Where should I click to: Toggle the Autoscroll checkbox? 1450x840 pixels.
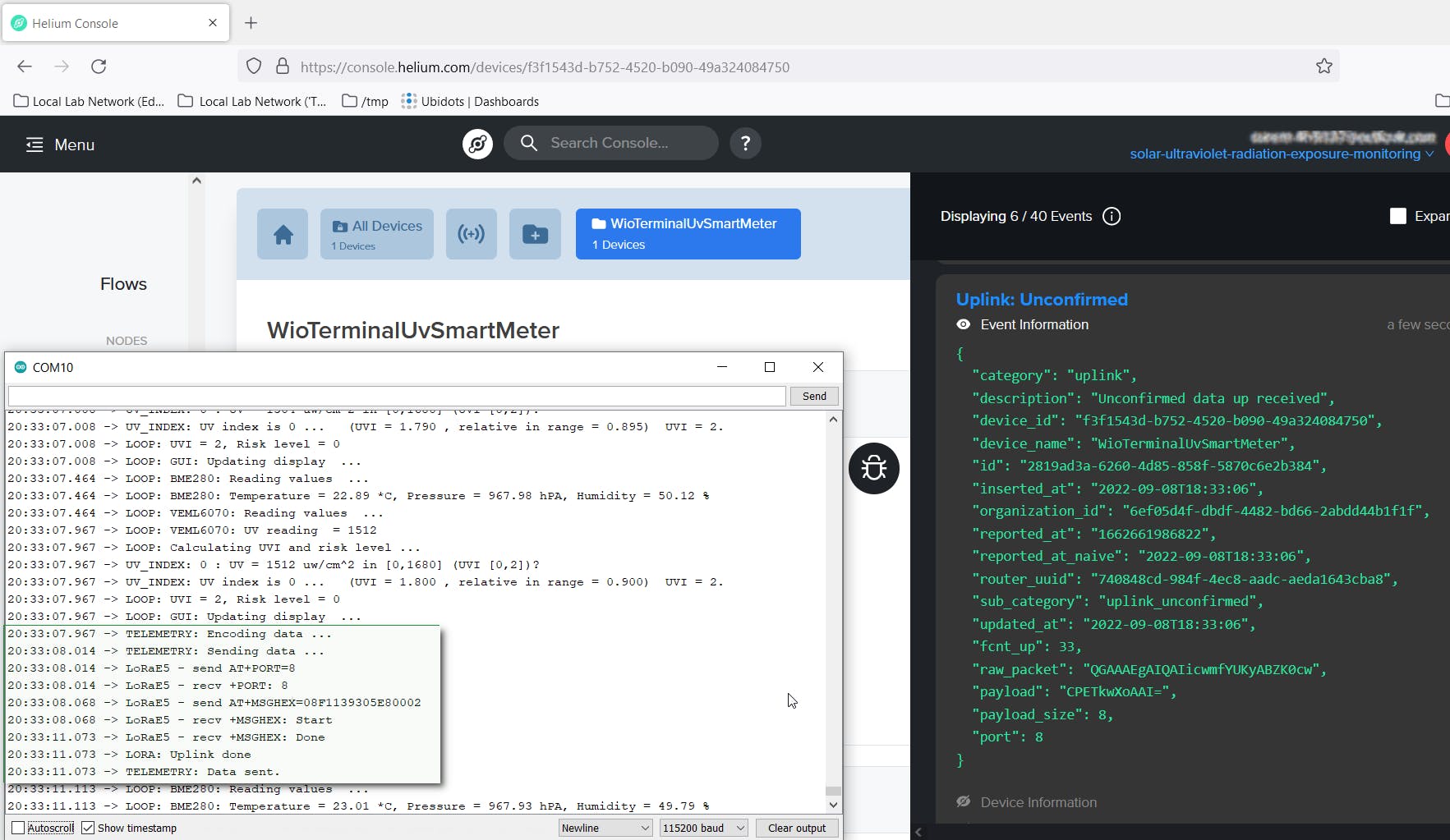coord(18,828)
